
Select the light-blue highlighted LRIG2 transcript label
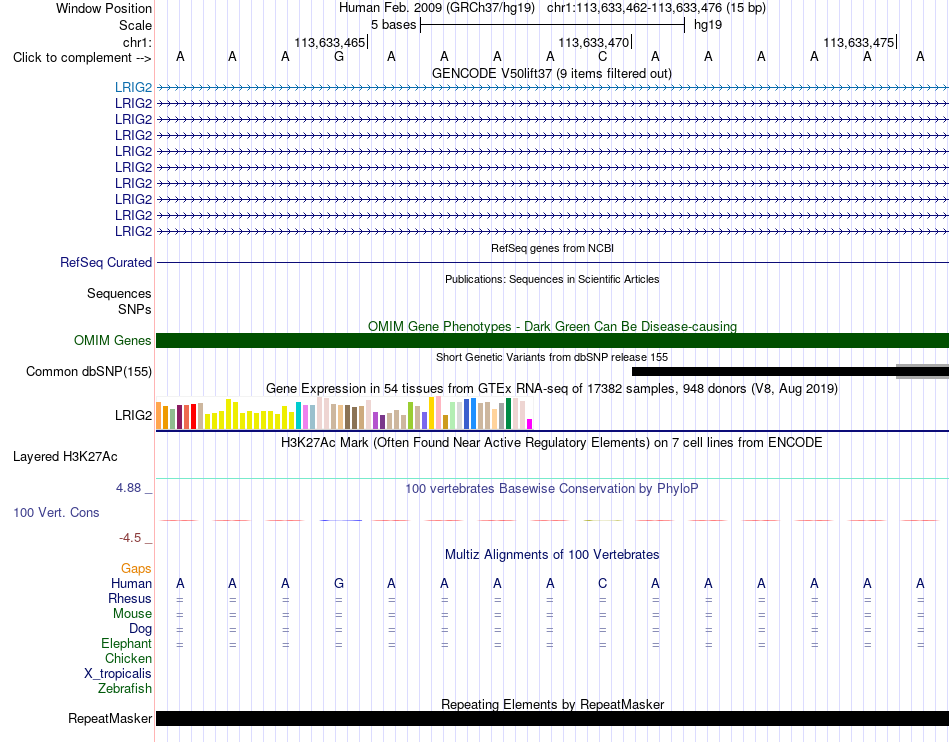(133, 88)
